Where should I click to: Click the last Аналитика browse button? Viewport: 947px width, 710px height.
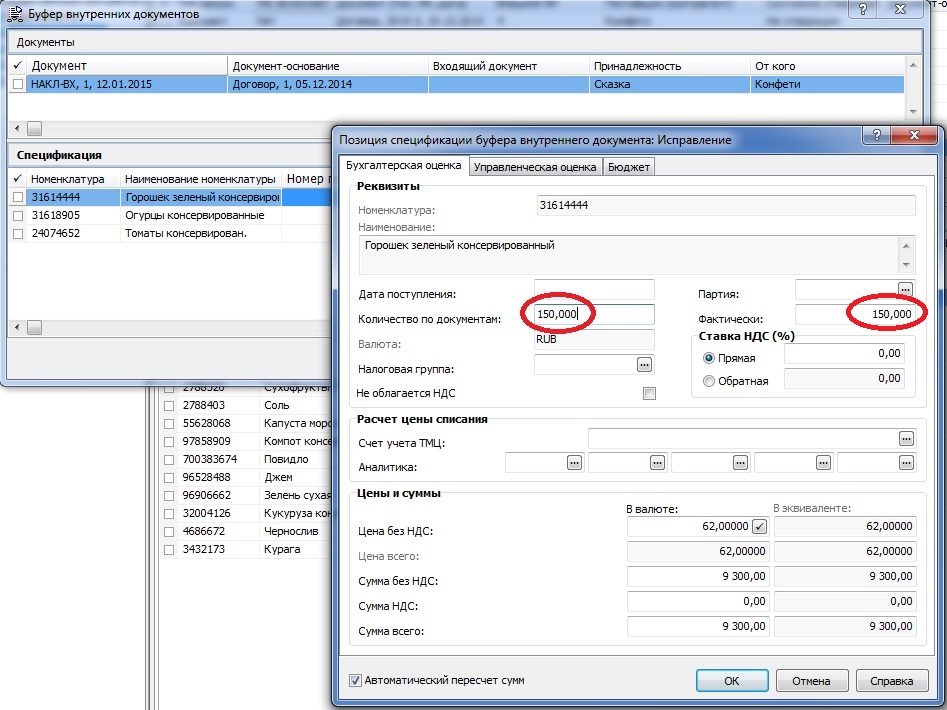pos(906,462)
